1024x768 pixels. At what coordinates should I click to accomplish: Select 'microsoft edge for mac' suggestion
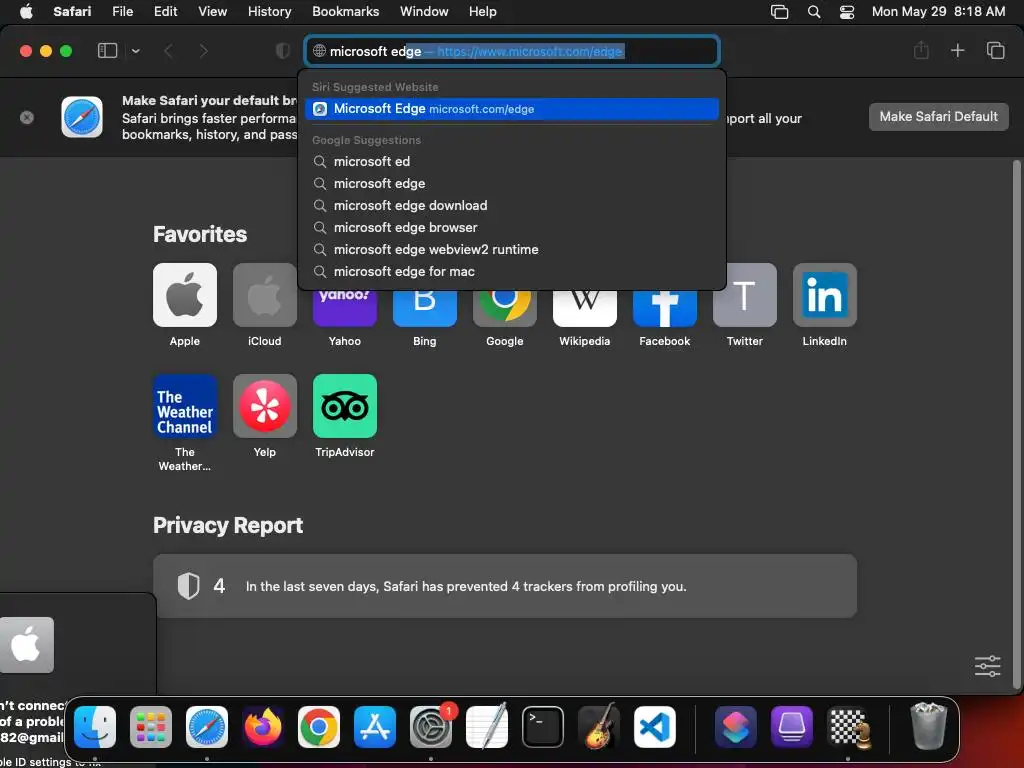click(512, 272)
